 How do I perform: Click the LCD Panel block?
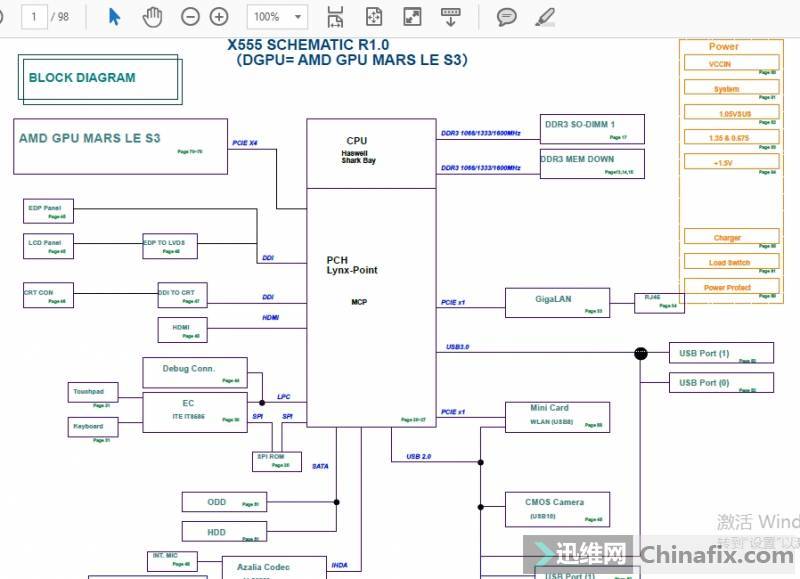click(x=48, y=246)
